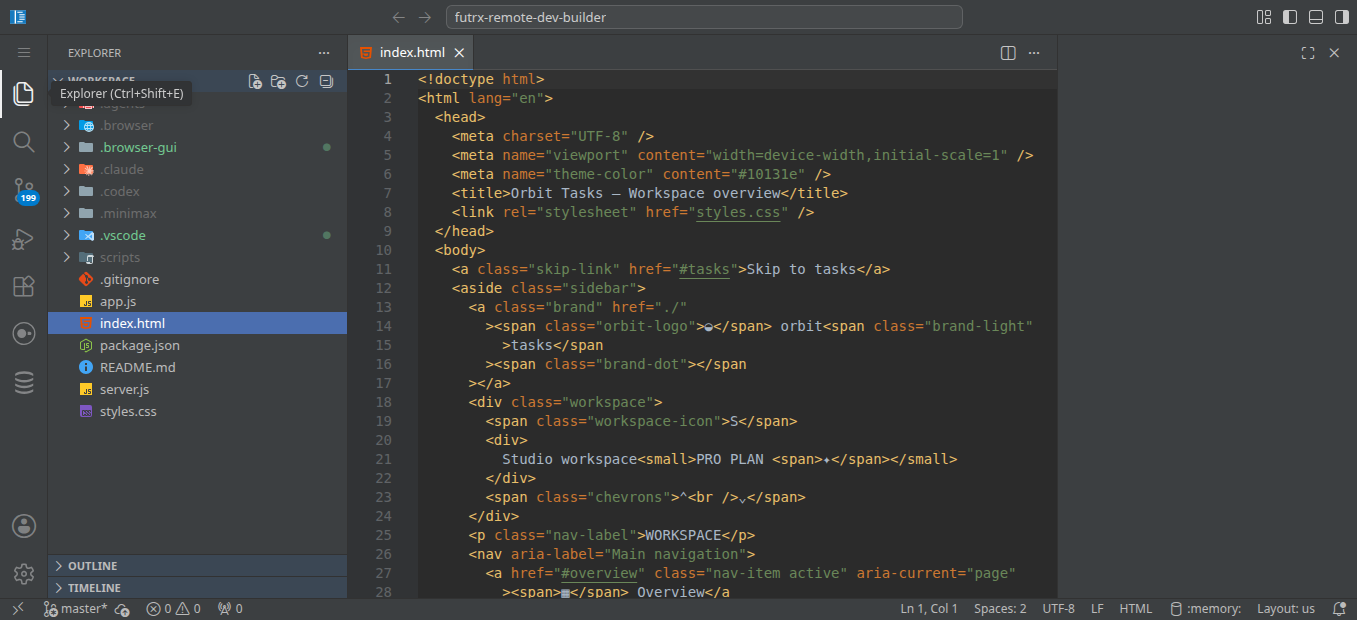Open package.json file
Image resolution: width=1357 pixels, height=620 pixels.
tap(197, 345)
